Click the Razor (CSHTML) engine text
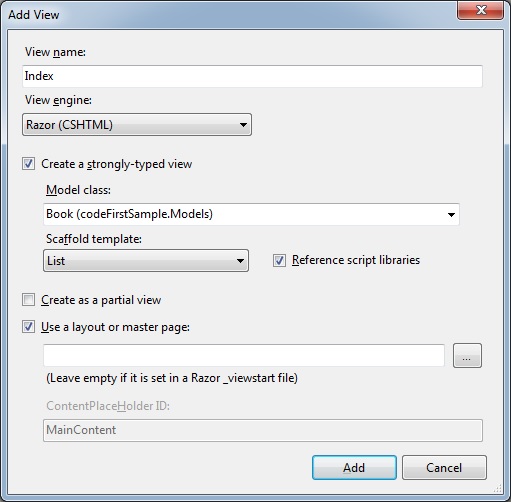This screenshot has width=511, height=502. pos(69,125)
